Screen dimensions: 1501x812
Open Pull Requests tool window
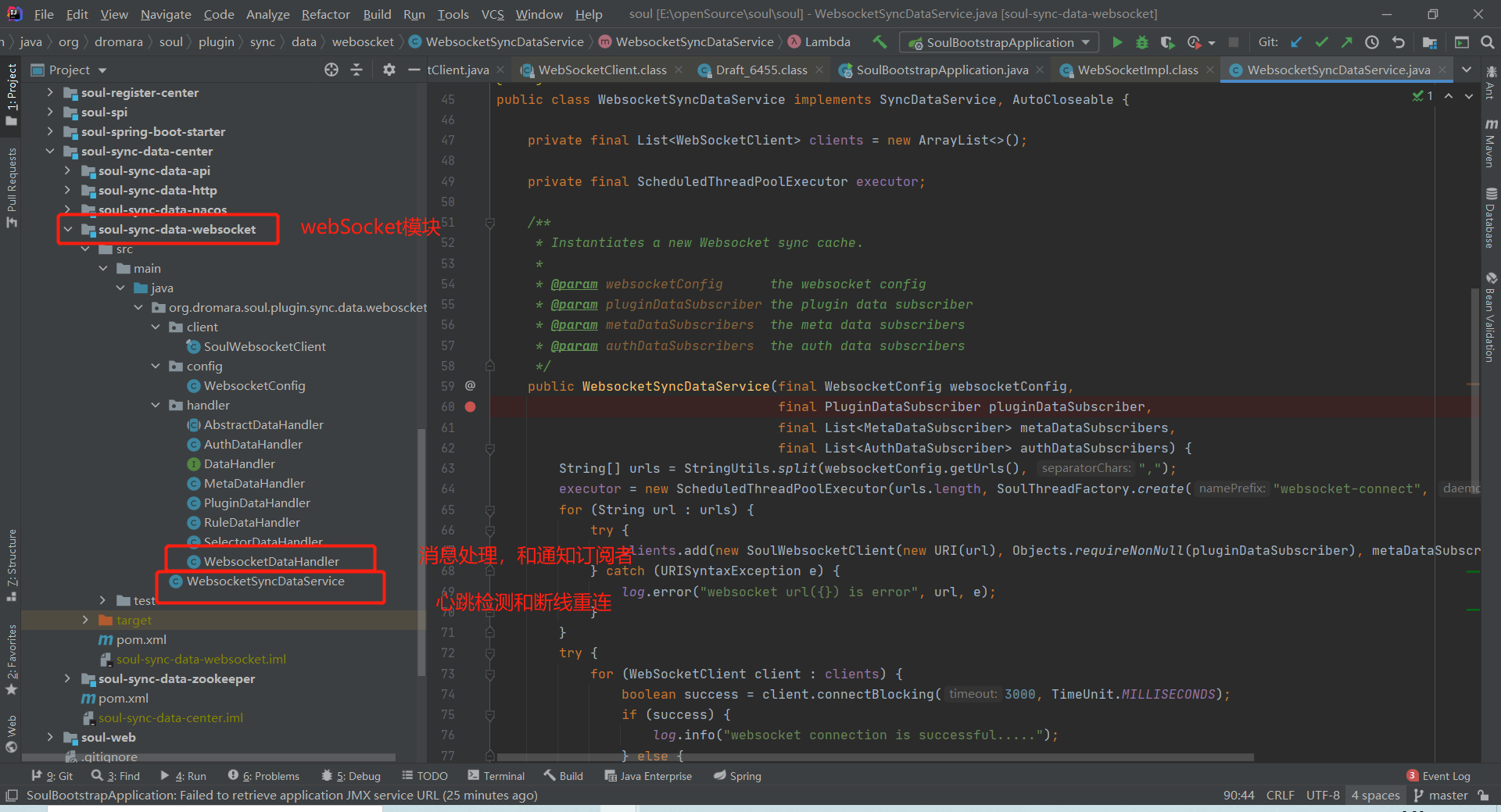click(11, 188)
